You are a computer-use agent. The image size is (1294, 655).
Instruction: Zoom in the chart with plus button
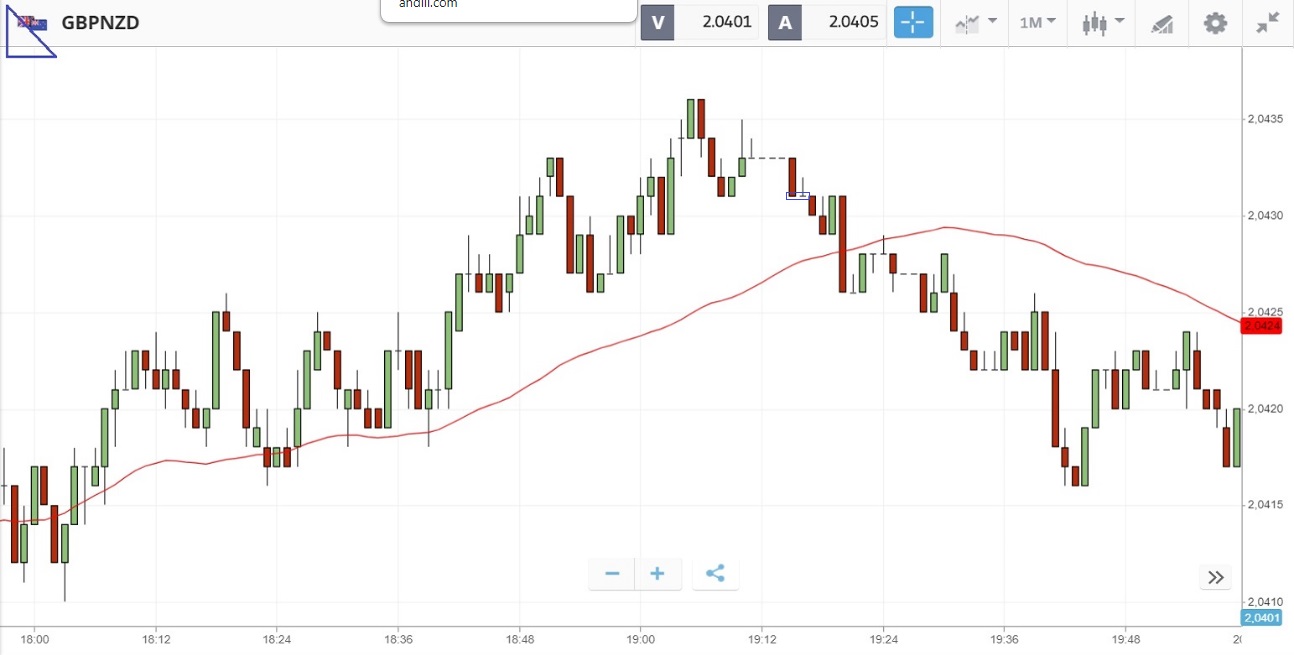(x=657, y=574)
